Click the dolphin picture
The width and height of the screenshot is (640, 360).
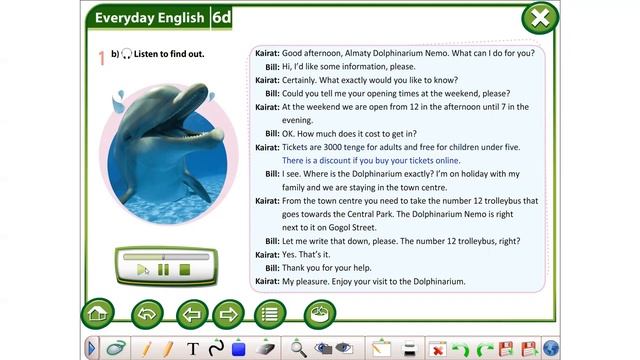tap(168, 153)
